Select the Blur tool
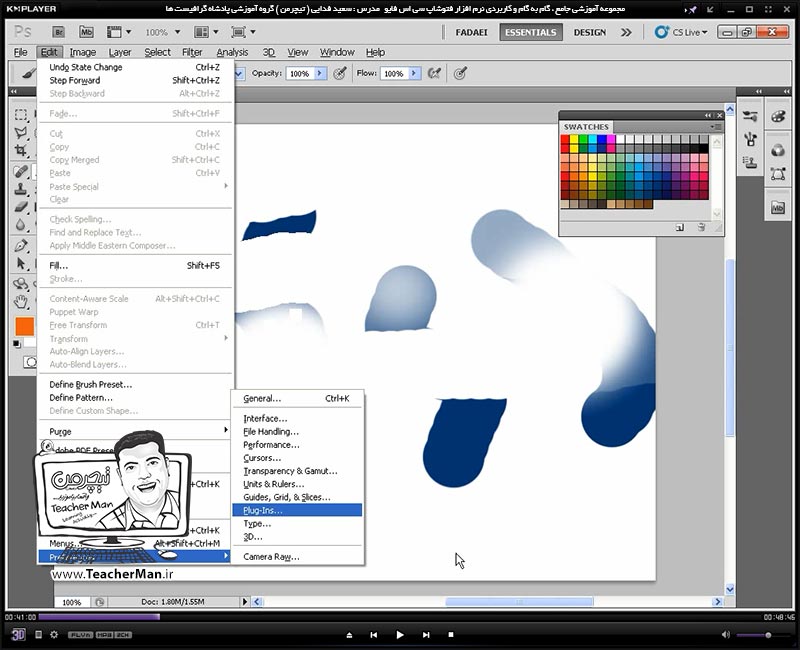 (20, 224)
